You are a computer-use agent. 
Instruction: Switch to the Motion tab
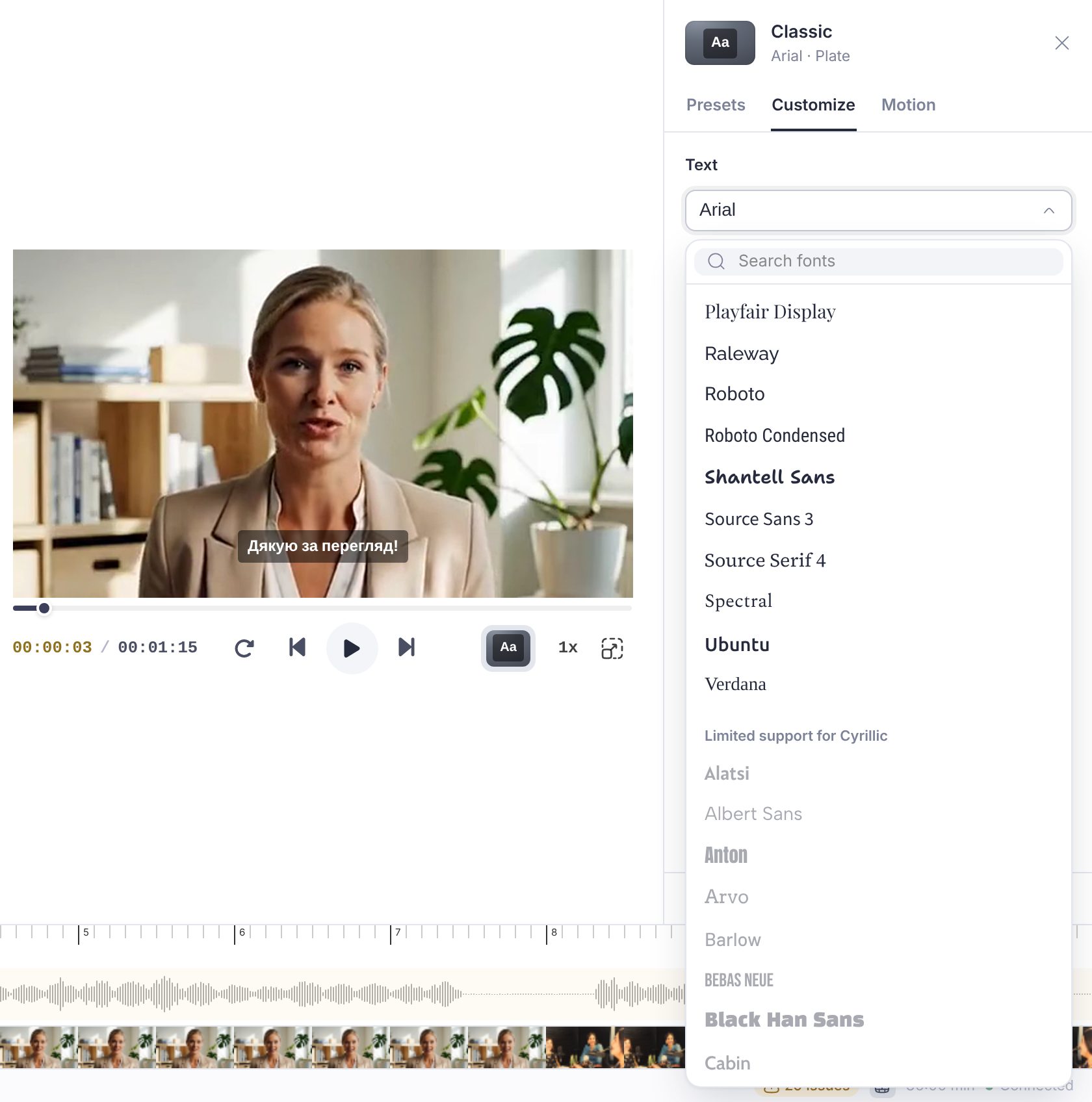tap(908, 105)
